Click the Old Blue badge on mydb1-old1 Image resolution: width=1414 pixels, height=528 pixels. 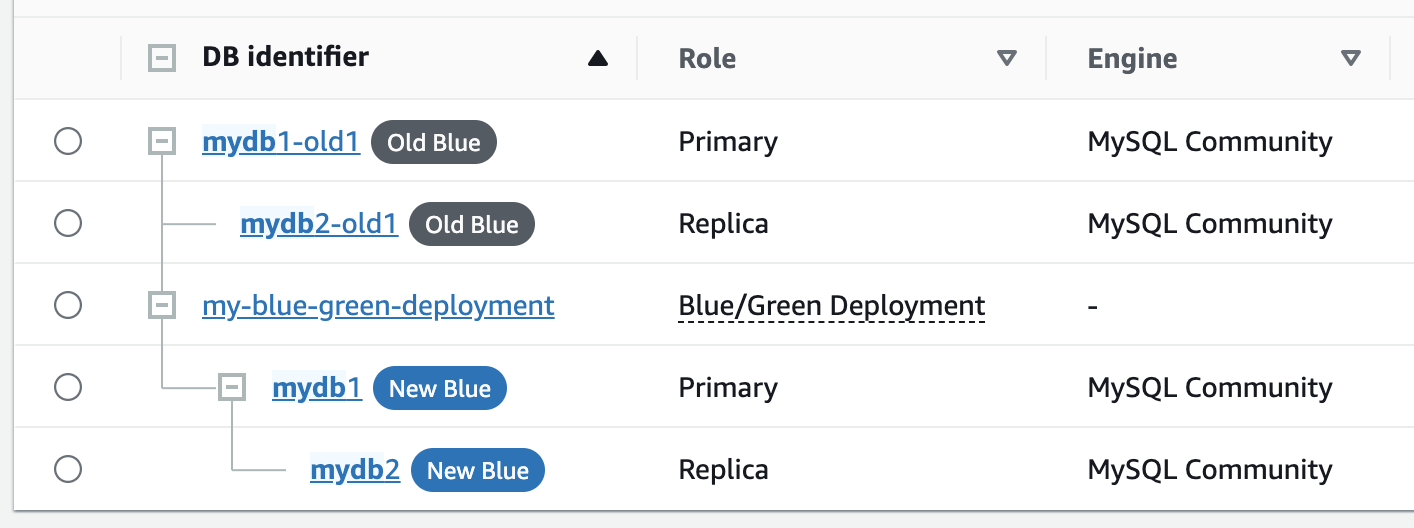pyautogui.click(x=434, y=143)
